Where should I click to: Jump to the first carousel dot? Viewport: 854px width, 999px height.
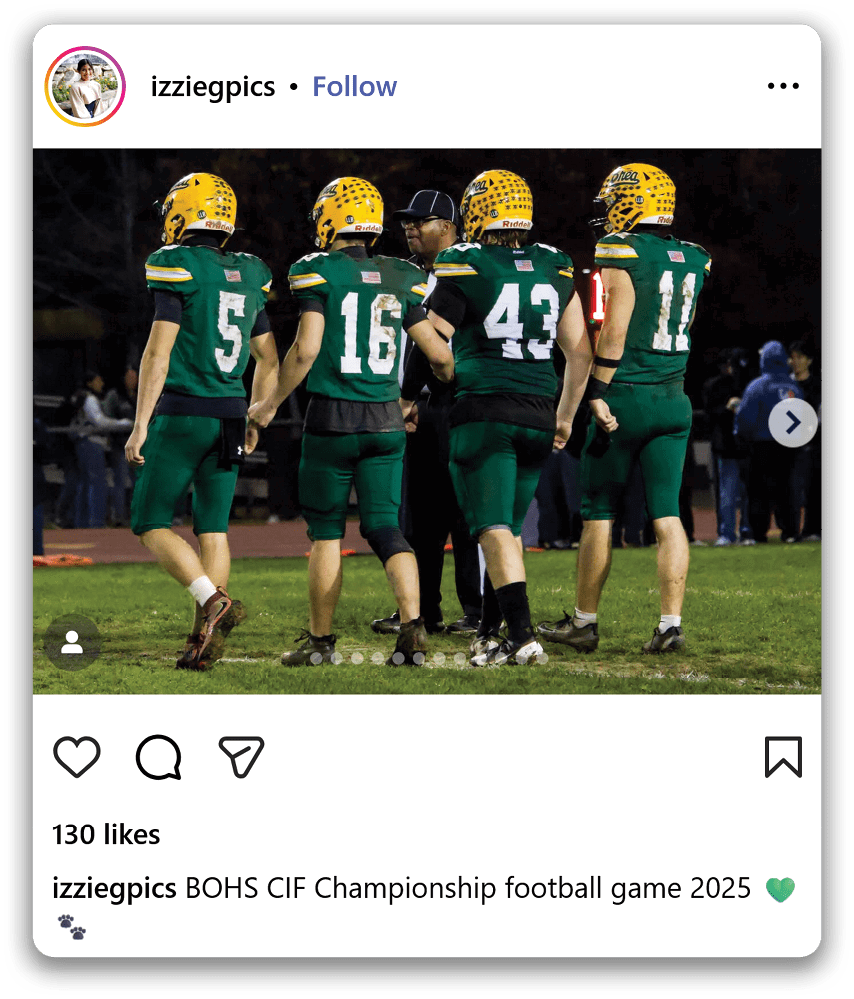point(316,658)
